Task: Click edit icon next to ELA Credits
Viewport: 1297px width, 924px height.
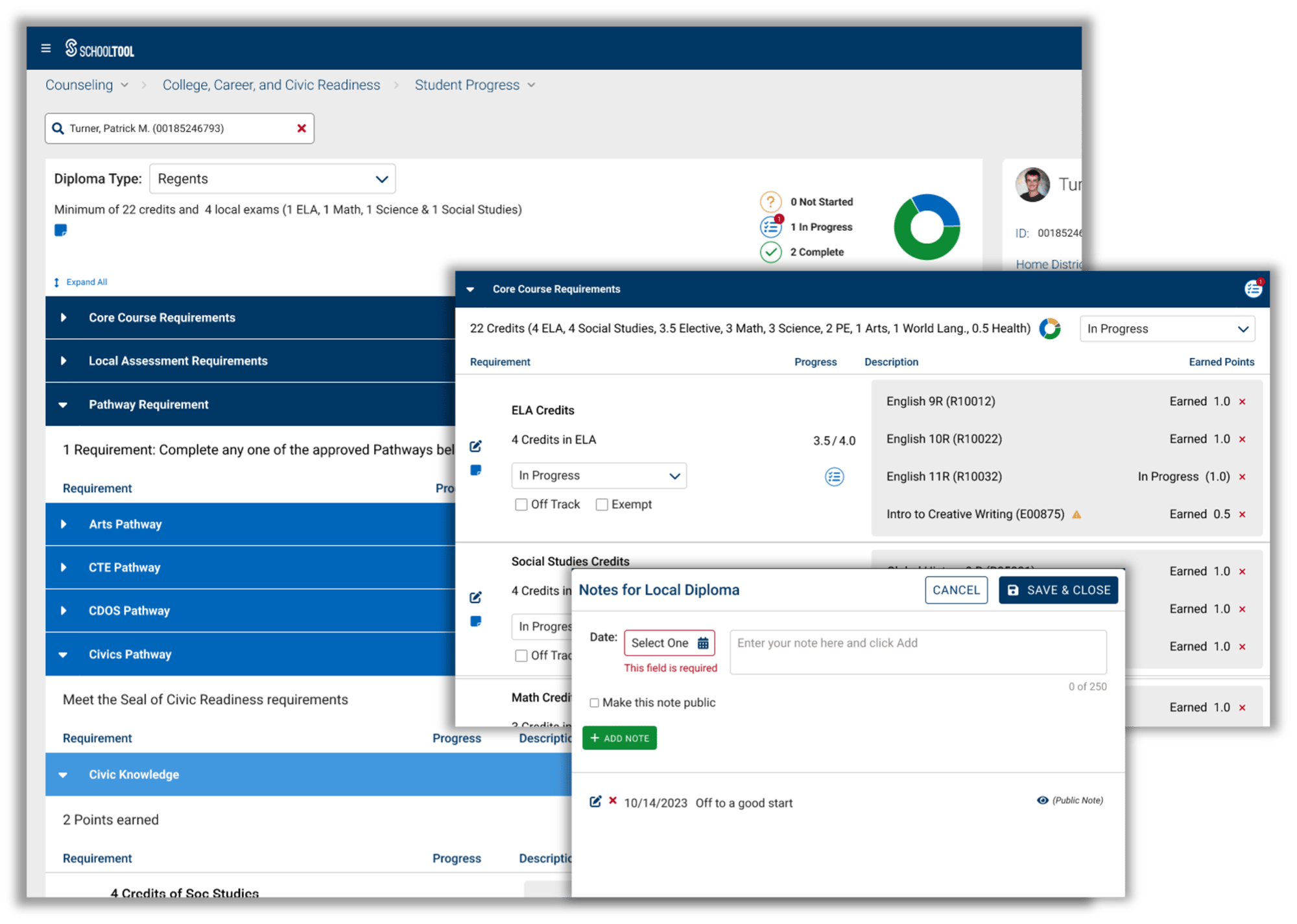Action: click(475, 446)
